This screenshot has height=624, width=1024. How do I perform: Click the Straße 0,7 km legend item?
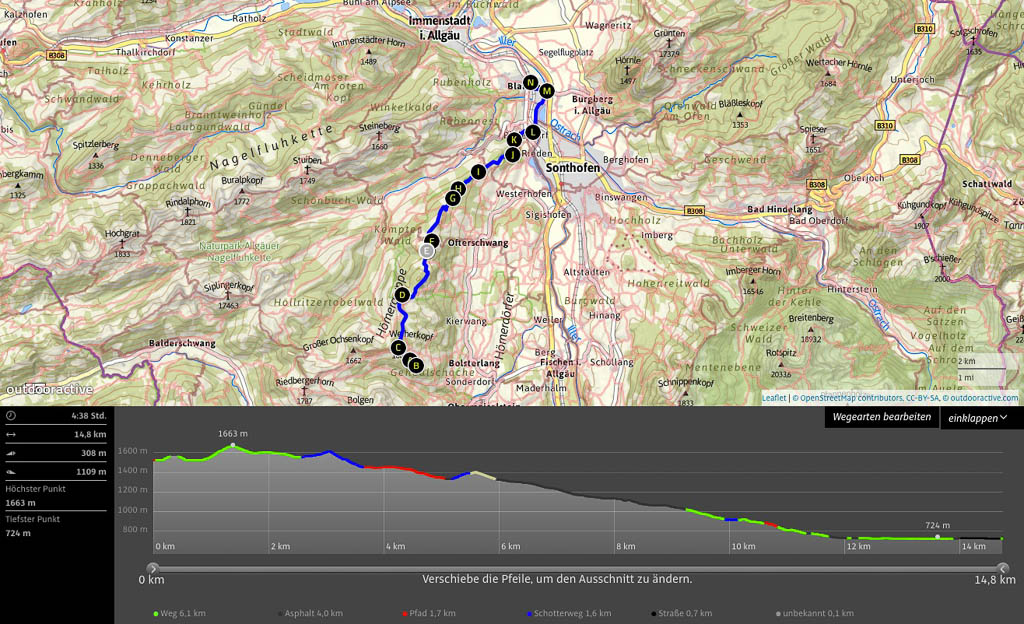[680, 613]
